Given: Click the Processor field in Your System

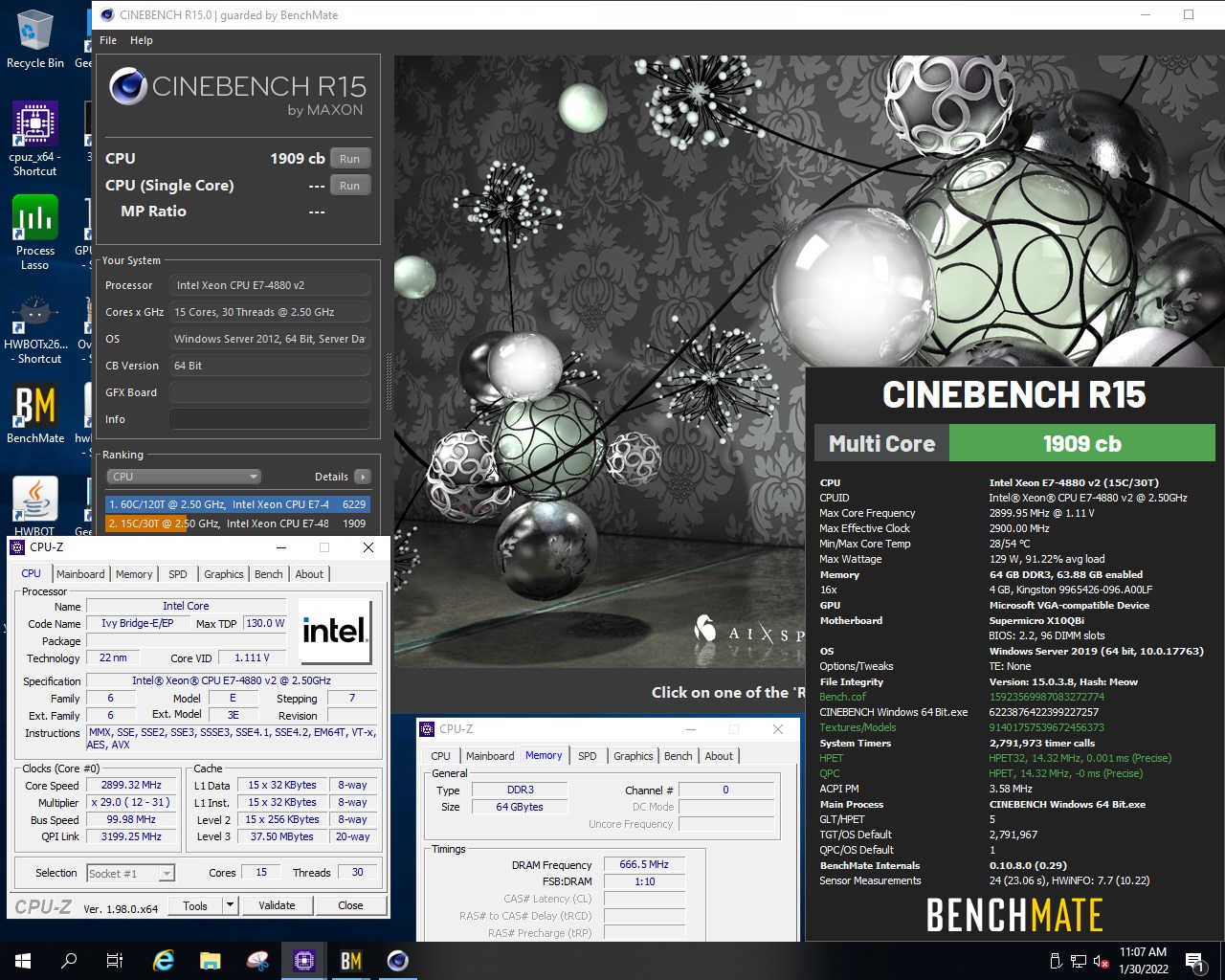Looking at the screenshot, I should (270, 285).
